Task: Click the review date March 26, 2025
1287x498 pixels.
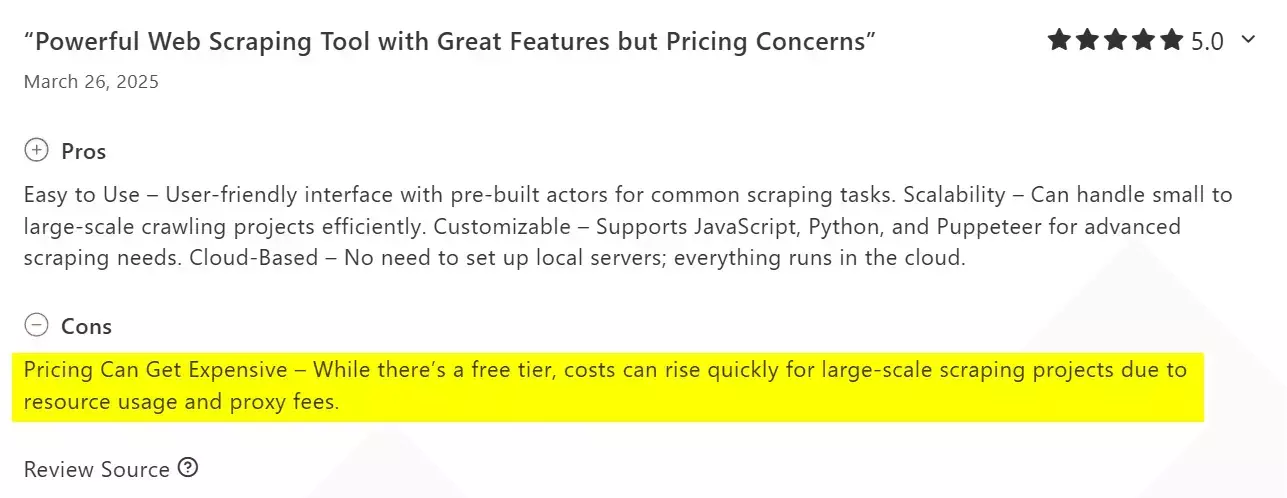Action: coord(91,82)
